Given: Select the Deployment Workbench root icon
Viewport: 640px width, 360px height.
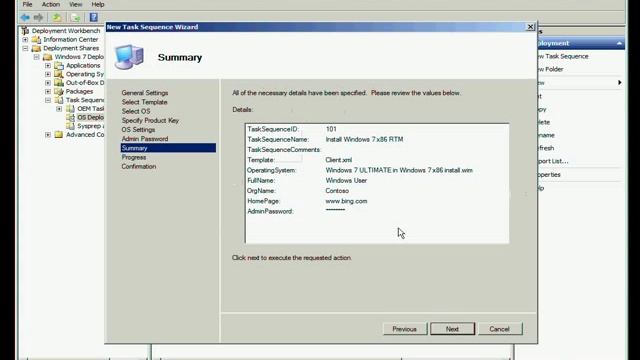Looking at the screenshot, I should coord(25,31).
